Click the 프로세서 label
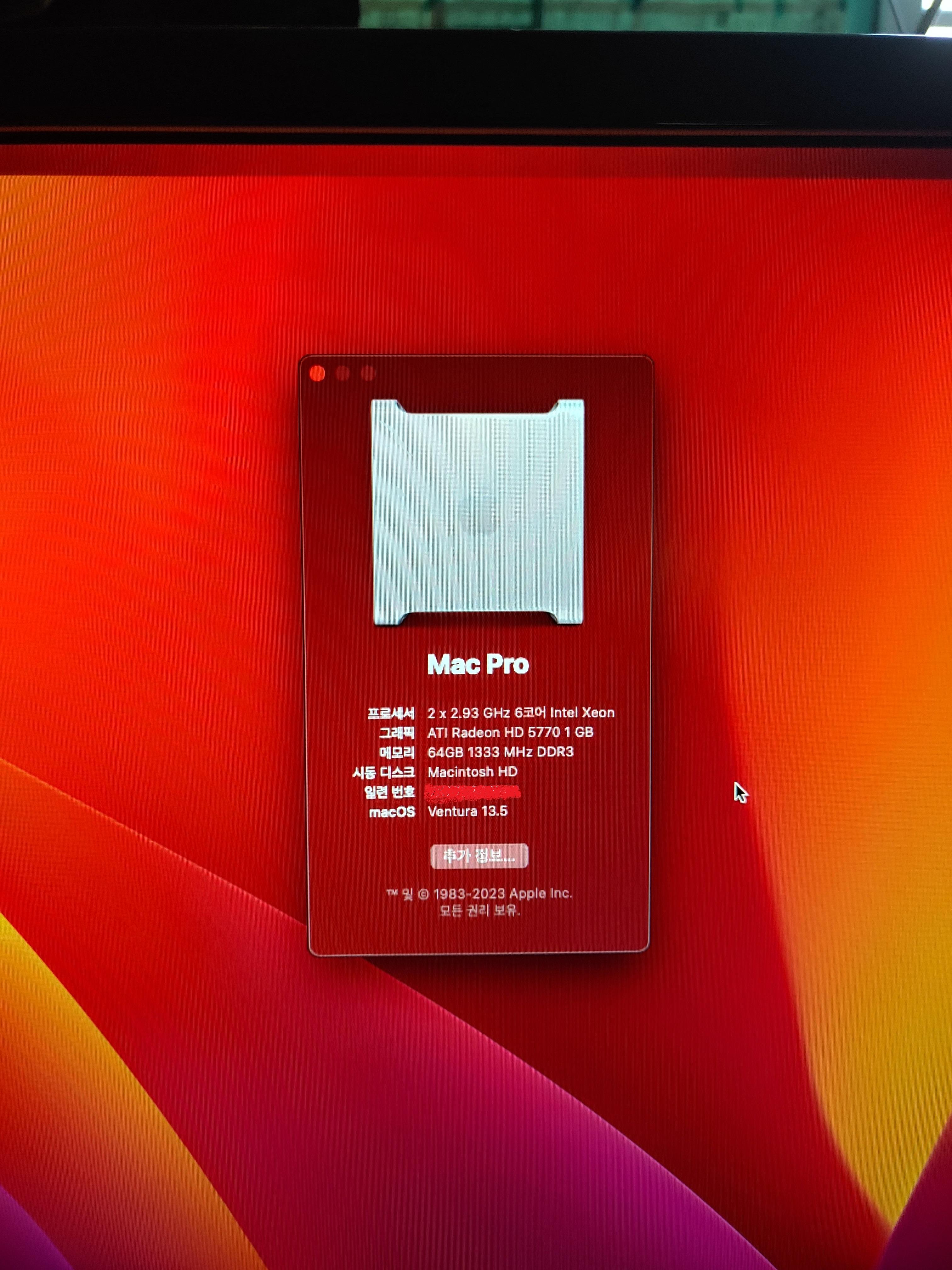The height and width of the screenshot is (1270, 952). (x=391, y=713)
